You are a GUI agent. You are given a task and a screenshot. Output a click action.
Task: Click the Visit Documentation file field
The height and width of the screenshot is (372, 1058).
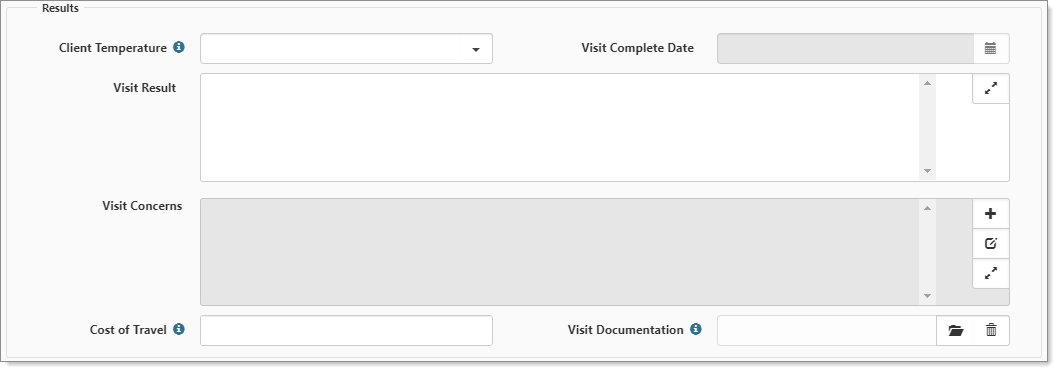click(827, 331)
